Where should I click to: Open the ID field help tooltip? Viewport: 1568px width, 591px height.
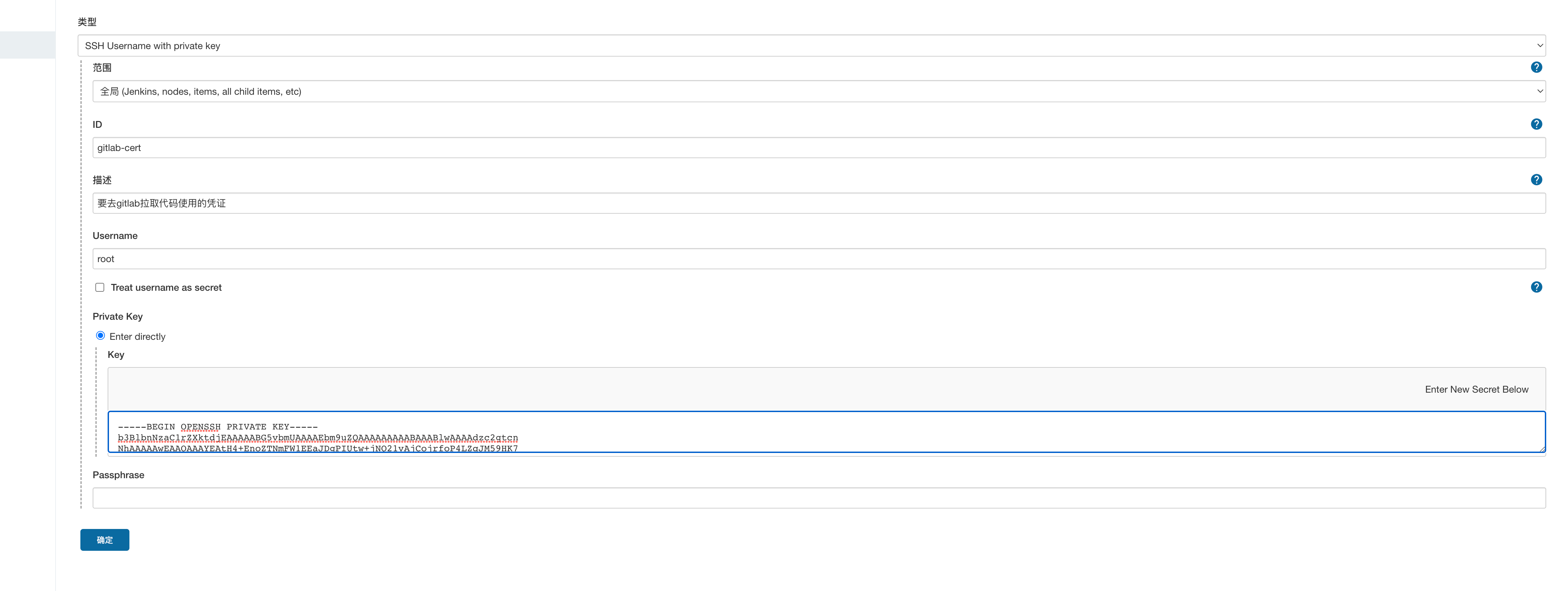(x=1536, y=124)
